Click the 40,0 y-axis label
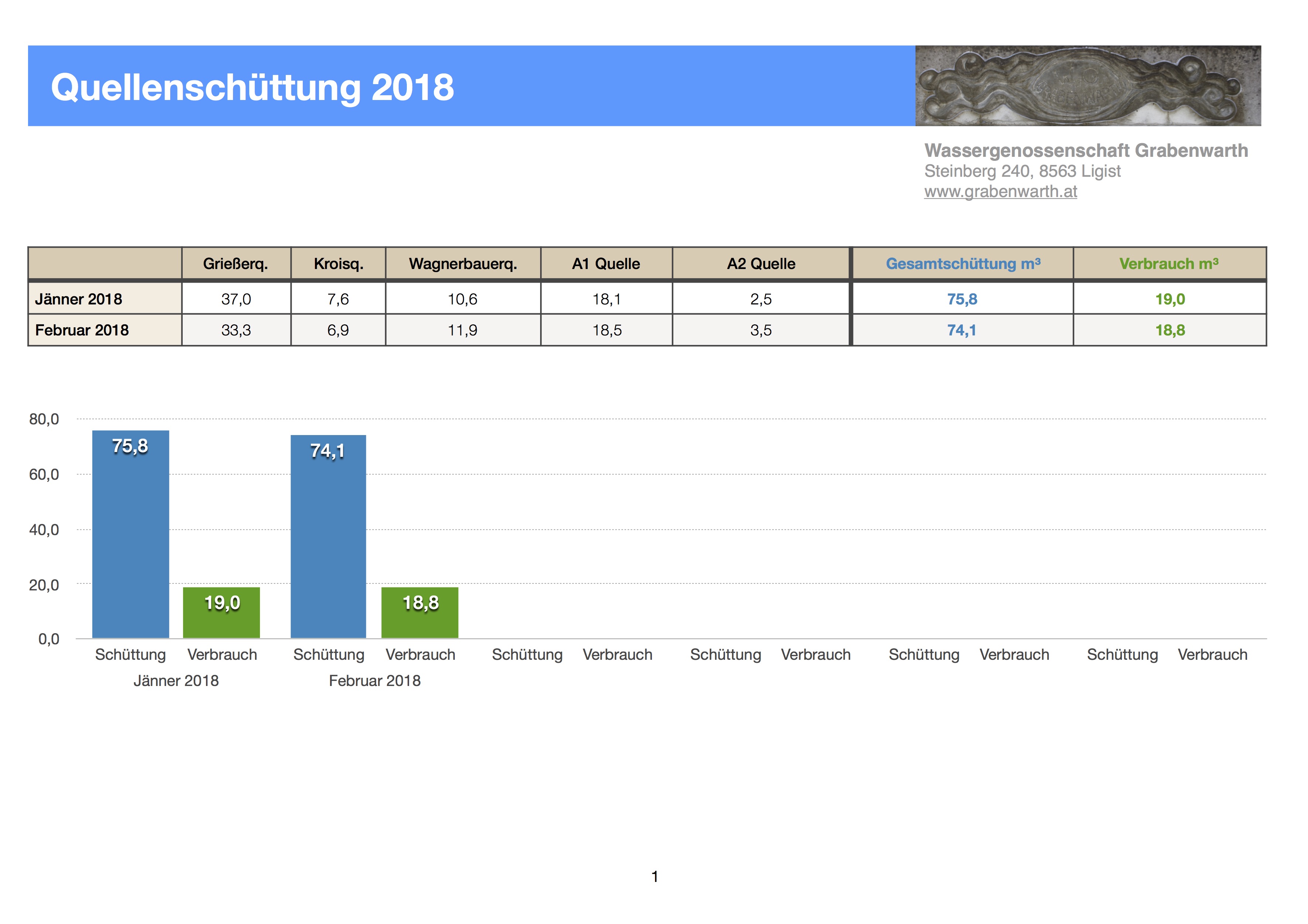The height and width of the screenshot is (924, 1308). [44, 530]
